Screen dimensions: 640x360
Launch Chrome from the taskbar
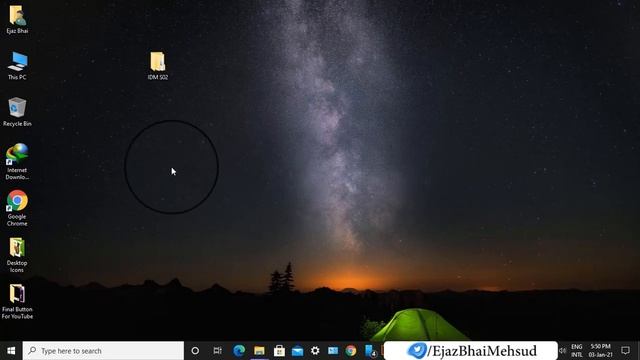351,351
